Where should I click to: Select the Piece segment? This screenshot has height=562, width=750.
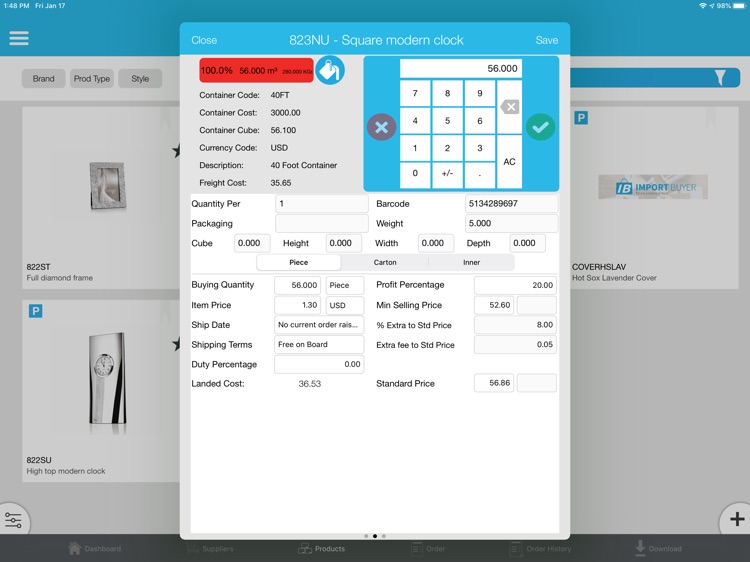298,262
